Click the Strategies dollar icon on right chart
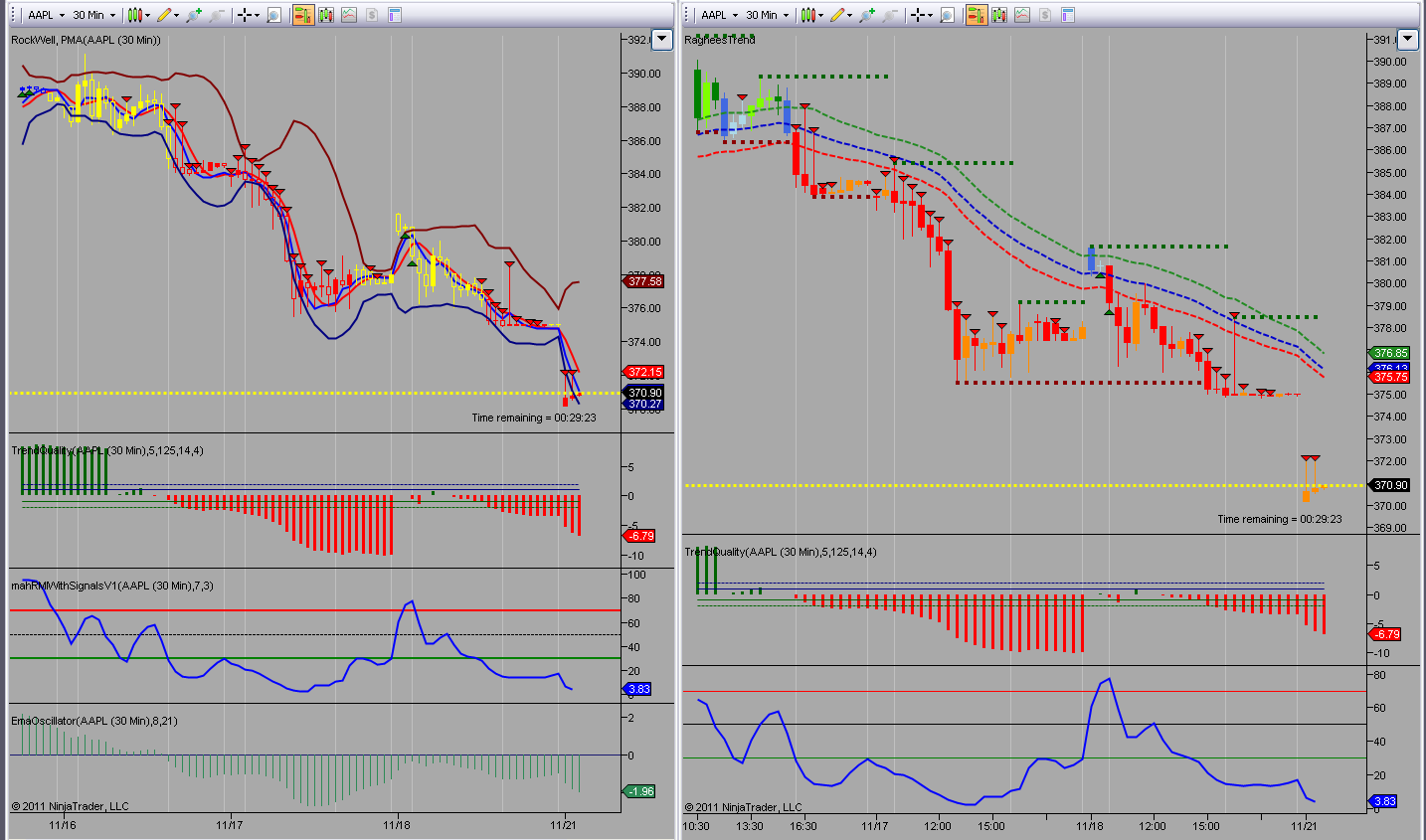1426x840 pixels. coord(1045,15)
